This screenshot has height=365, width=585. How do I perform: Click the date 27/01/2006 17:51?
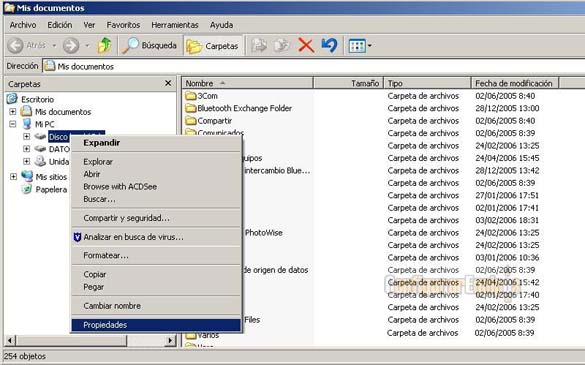pyautogui.click(x=507, y=195)
